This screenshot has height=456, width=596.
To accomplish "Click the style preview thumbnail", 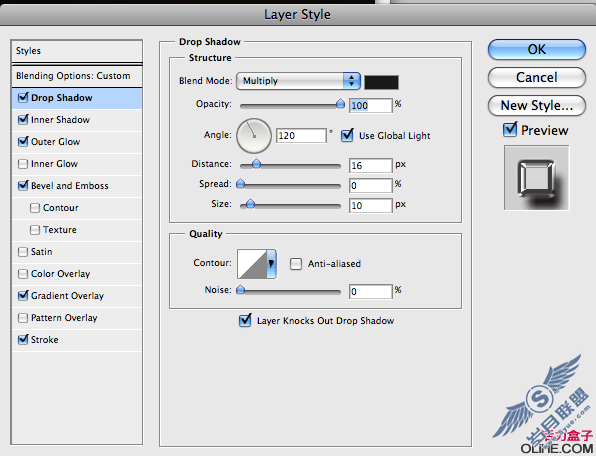I will [536, 177].
